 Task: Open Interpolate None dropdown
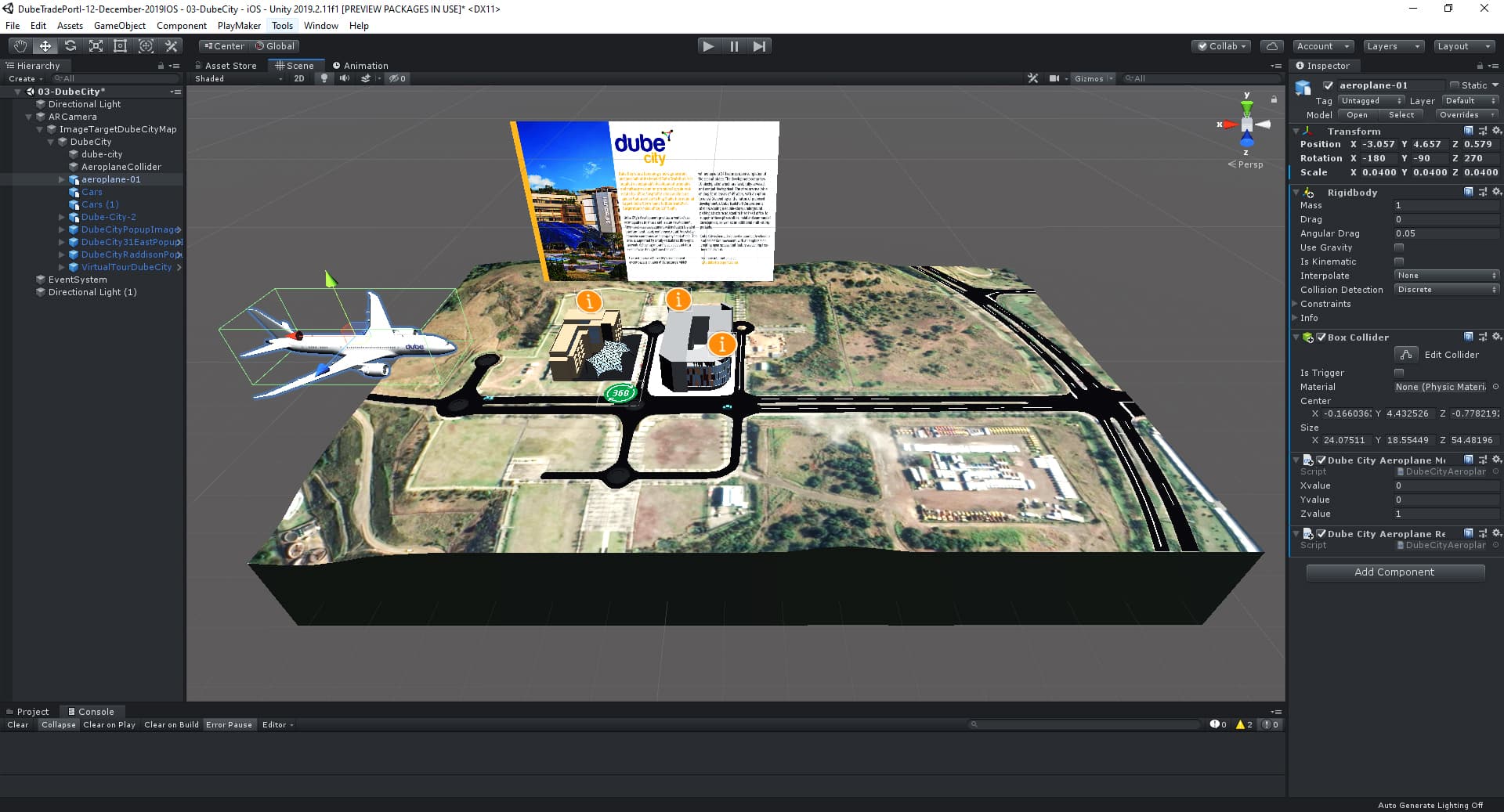click(1447, 276)
